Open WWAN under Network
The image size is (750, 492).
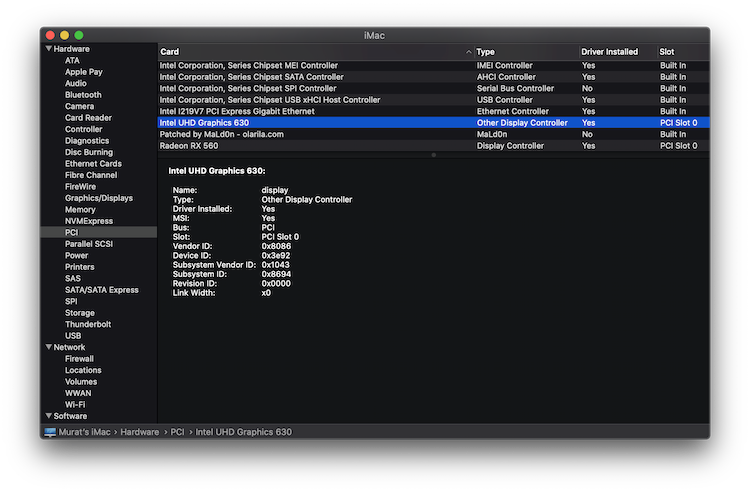pyautogui.click(x=78, y=393)
